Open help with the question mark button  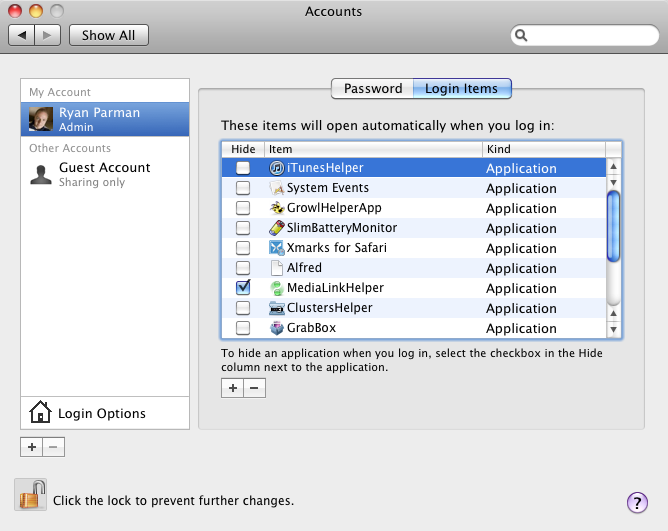637,503
